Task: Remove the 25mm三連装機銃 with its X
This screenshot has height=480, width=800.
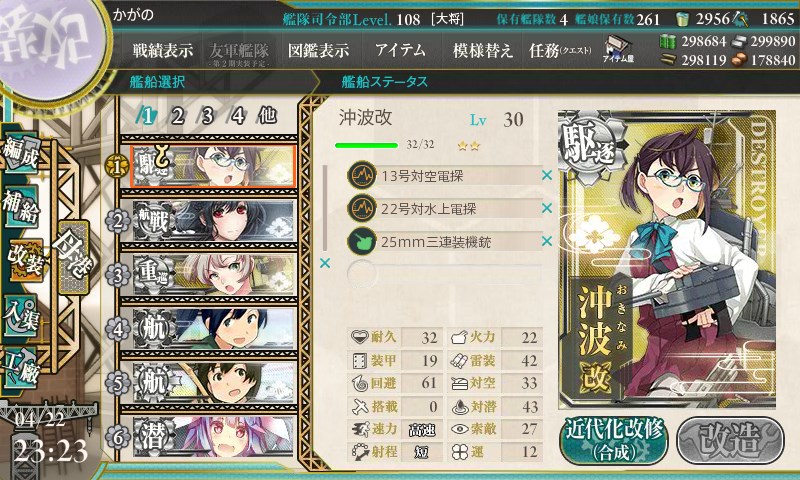Action: (547, 241)
